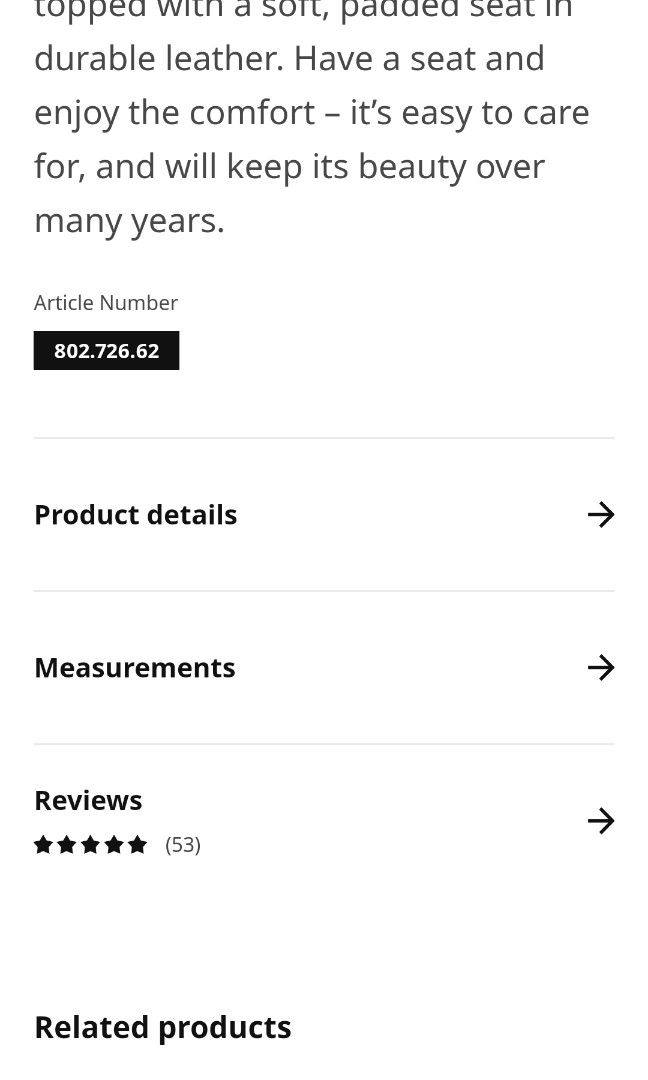Click the Product details arrow icon
The image size is (648, 1080).
[x=600, y=515]
